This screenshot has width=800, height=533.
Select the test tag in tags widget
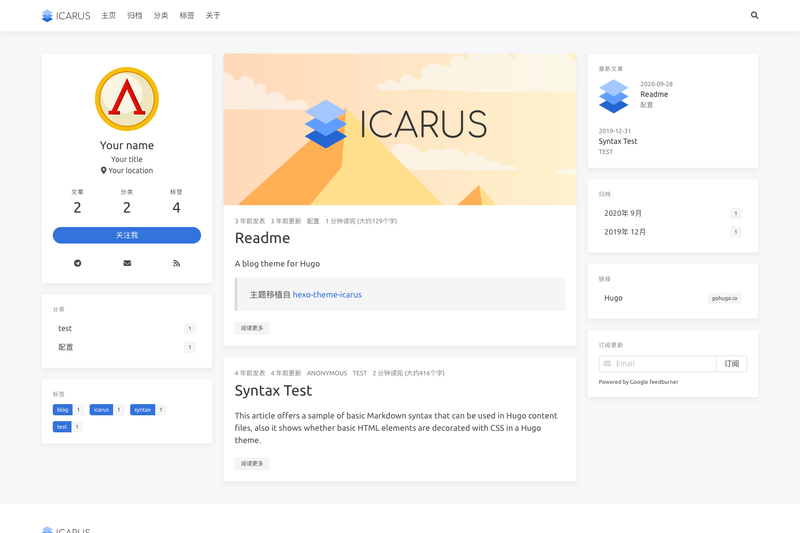pos(62,427)
